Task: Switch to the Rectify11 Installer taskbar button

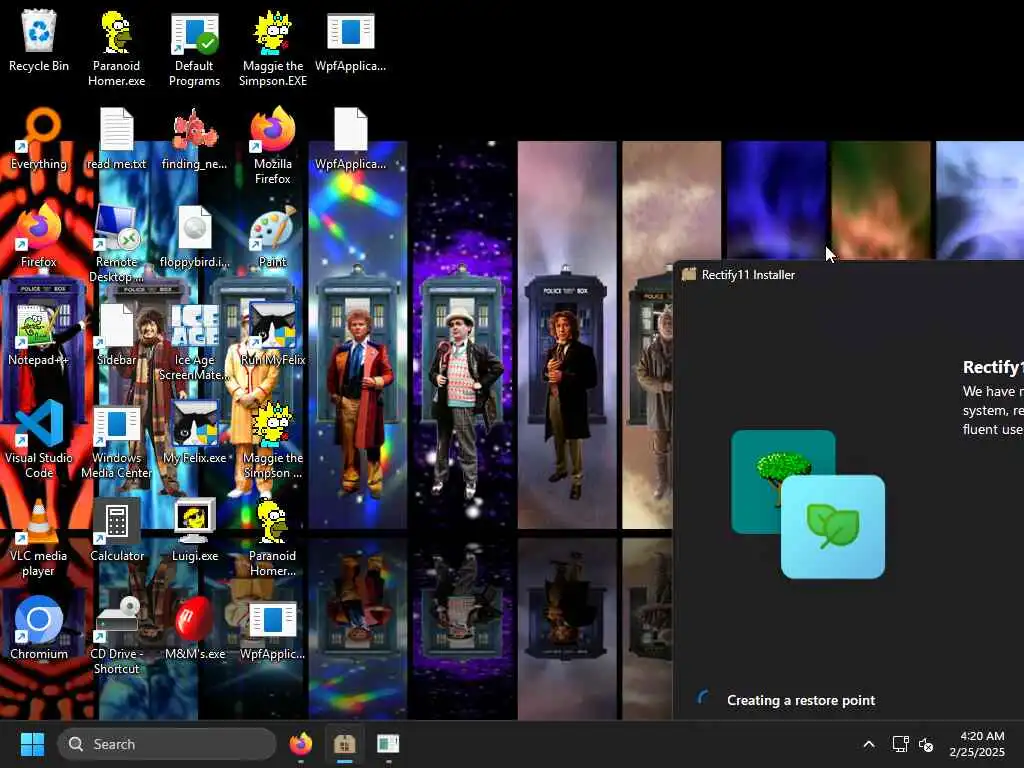Action: pyautogui.click(x=344, y=744)
